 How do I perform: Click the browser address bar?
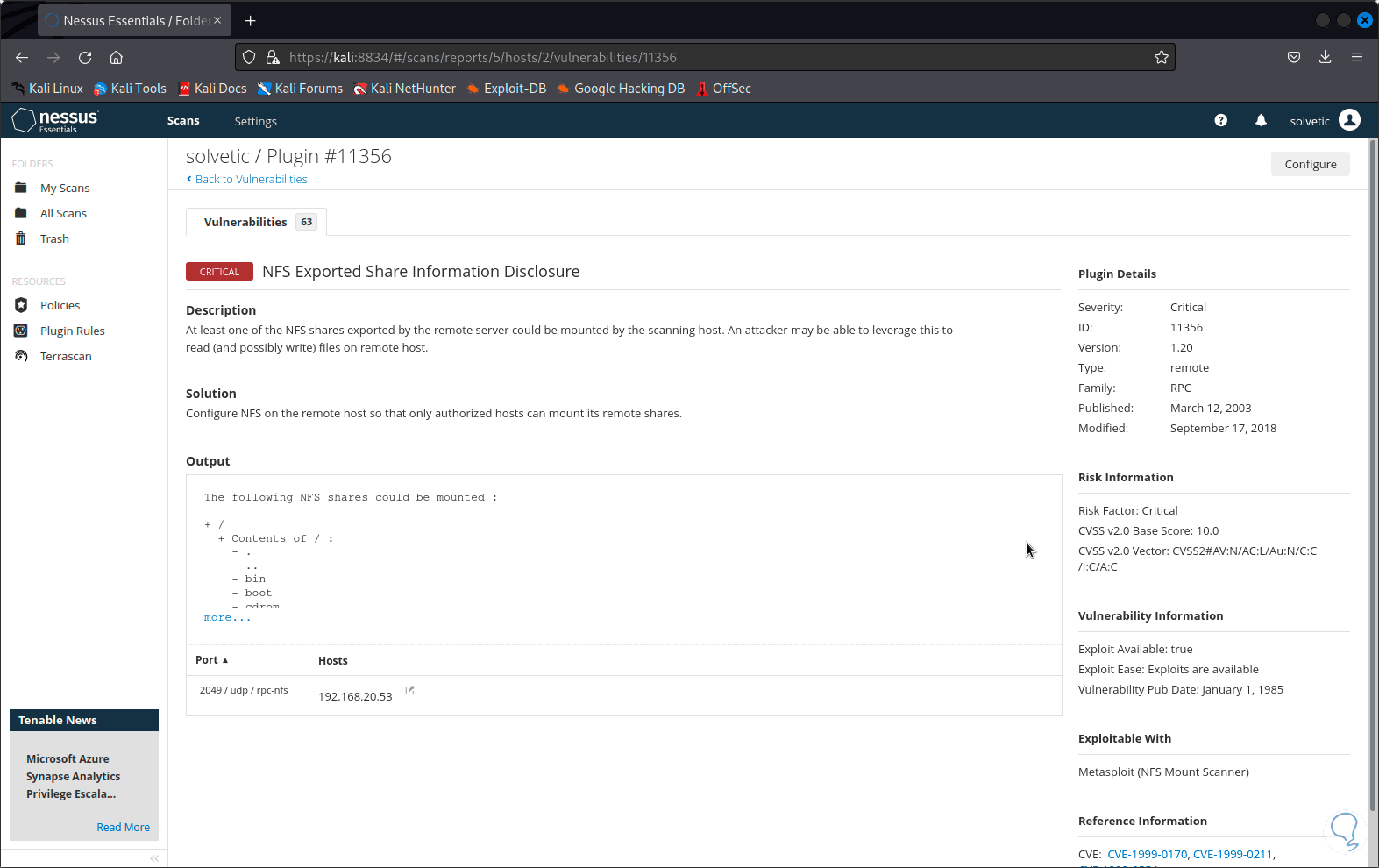click(x=701, y=57)
